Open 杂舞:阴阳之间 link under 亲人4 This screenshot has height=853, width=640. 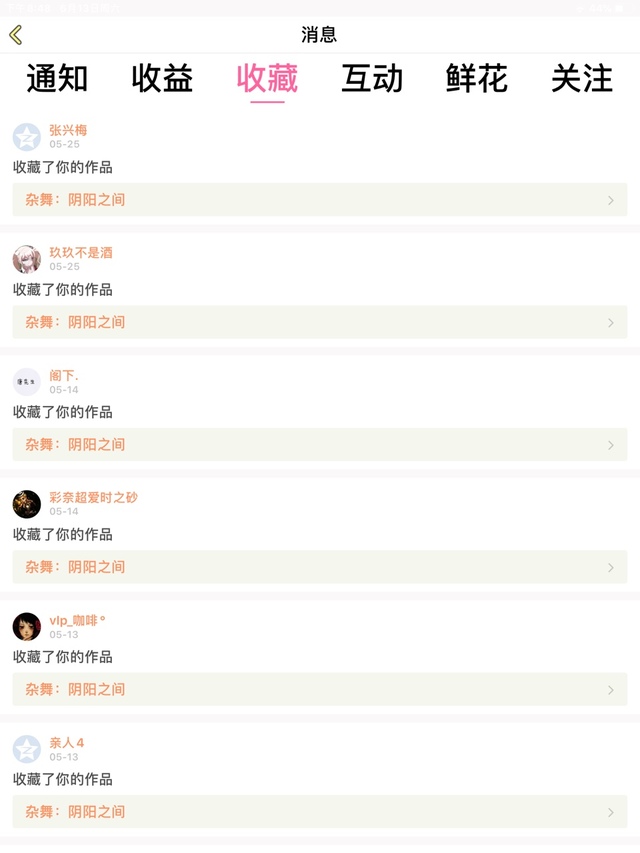click(x=76, y=812)
